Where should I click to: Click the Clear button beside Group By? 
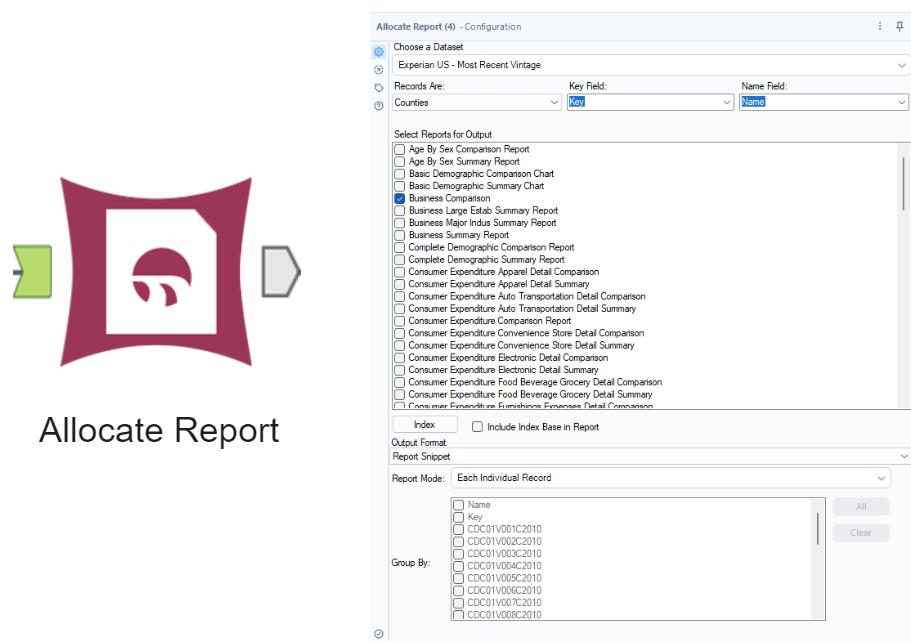point(861,533)
